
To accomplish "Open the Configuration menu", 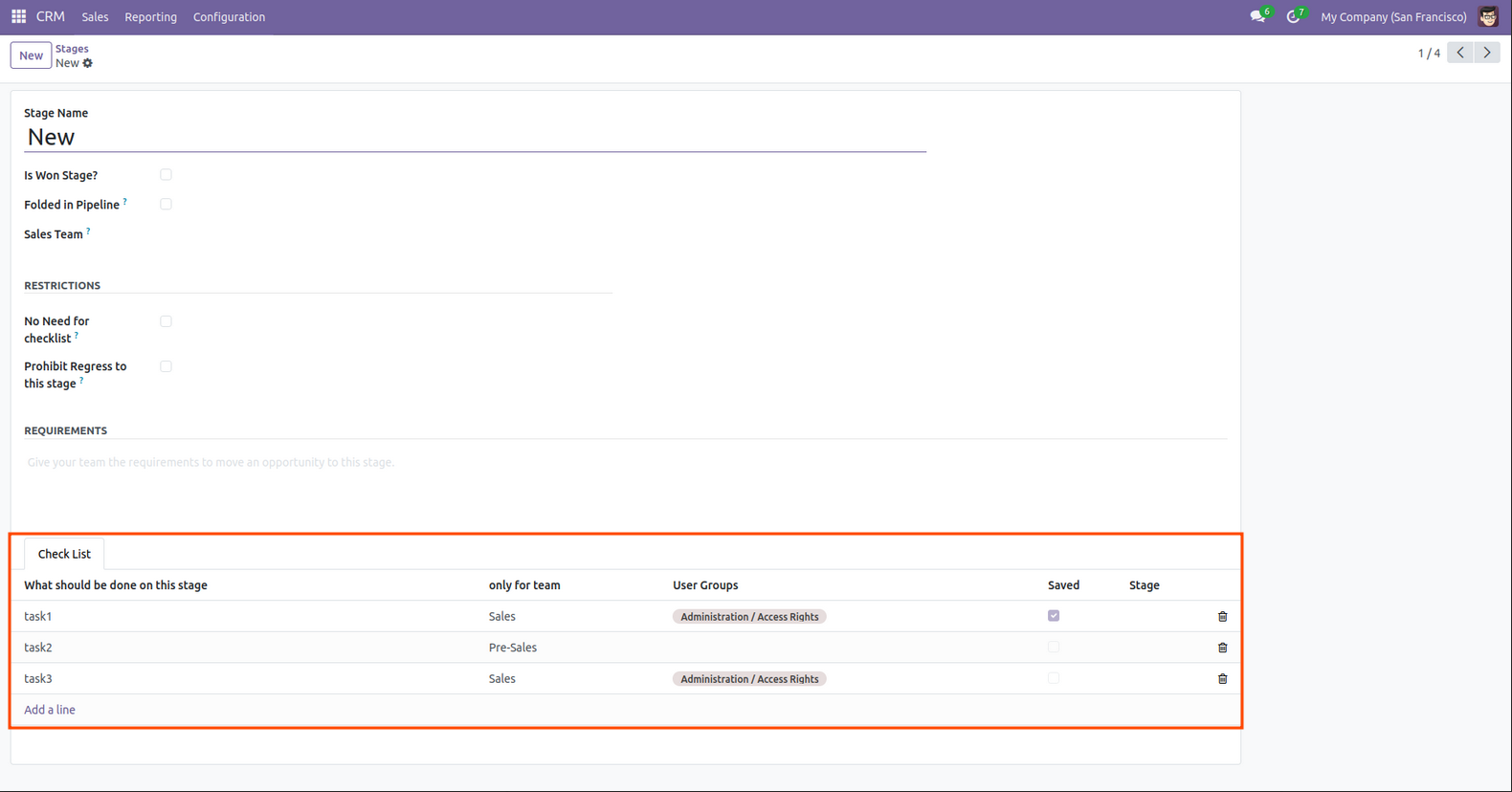I will (229, 17).
